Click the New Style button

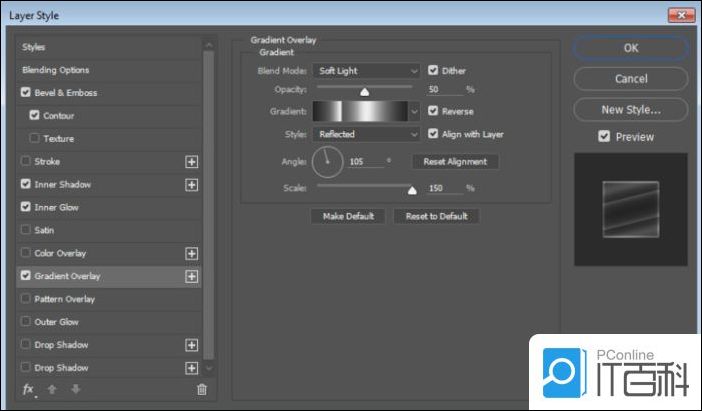click(x=630, y=109)
